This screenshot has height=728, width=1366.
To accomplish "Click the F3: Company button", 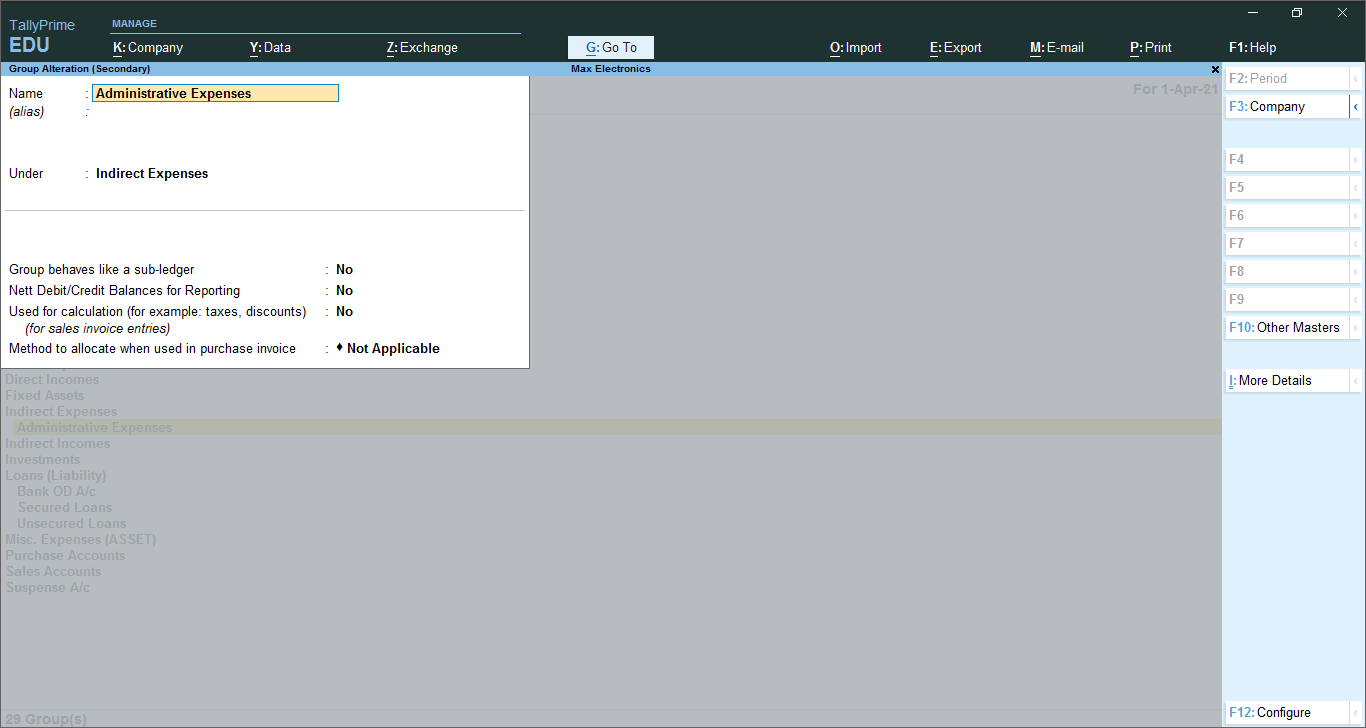I will pyautogui.click(x=1287, y=106).
